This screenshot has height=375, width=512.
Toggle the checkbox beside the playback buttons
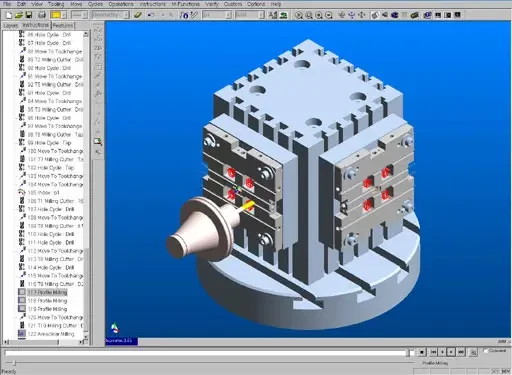pyautogui.click(x=486, y=351)
